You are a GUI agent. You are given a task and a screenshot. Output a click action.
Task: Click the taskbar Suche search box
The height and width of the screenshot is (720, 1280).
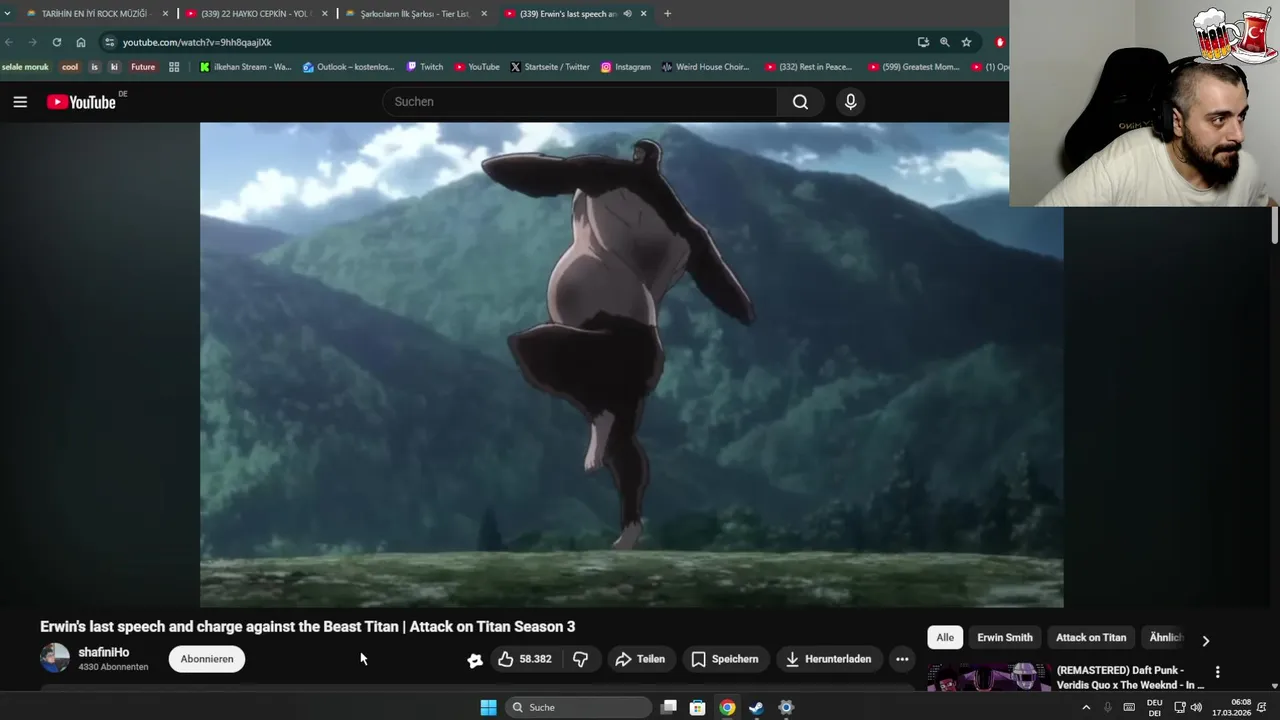579,707
